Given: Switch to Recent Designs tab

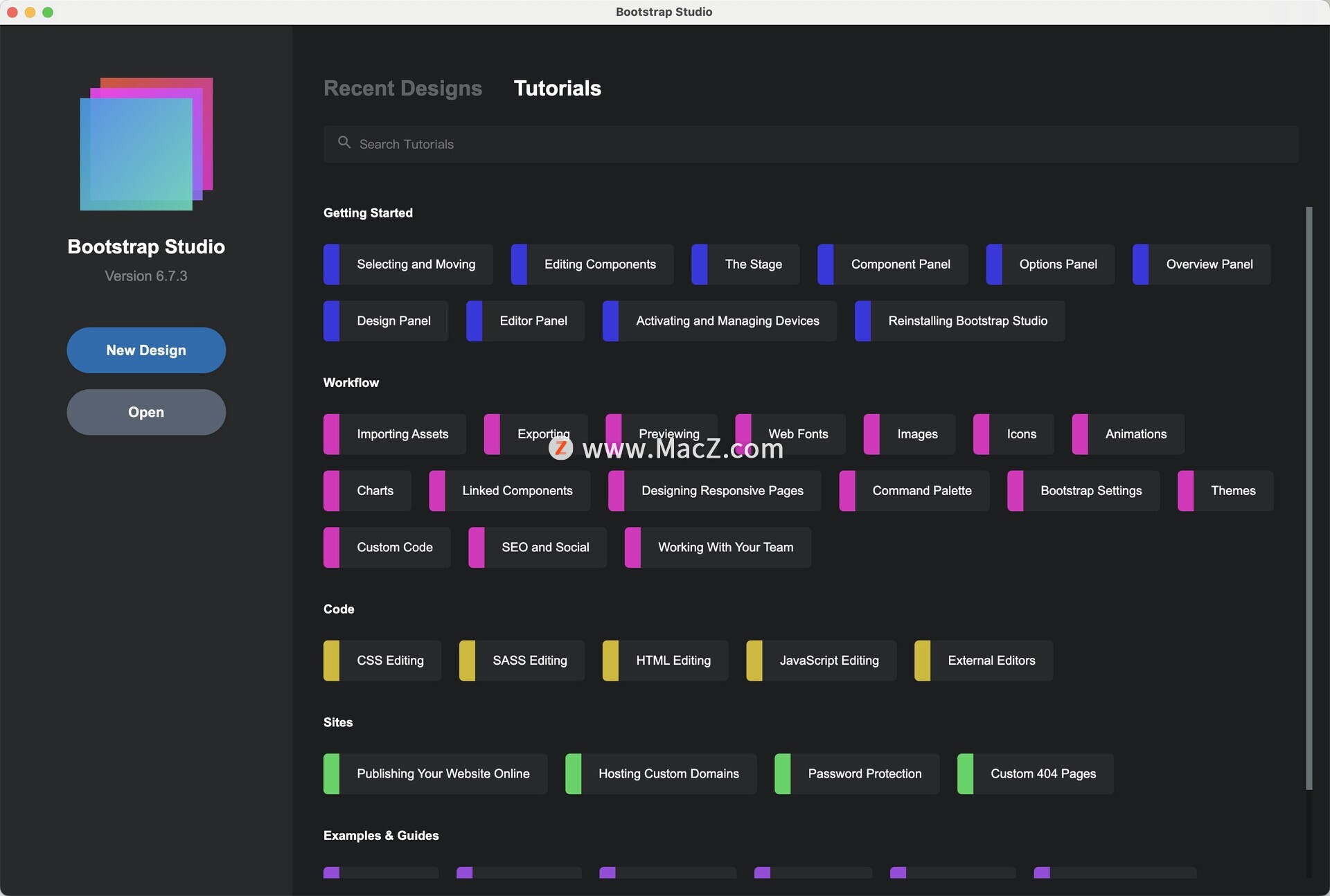Looking at the screenshot, I should click(402, 88).
